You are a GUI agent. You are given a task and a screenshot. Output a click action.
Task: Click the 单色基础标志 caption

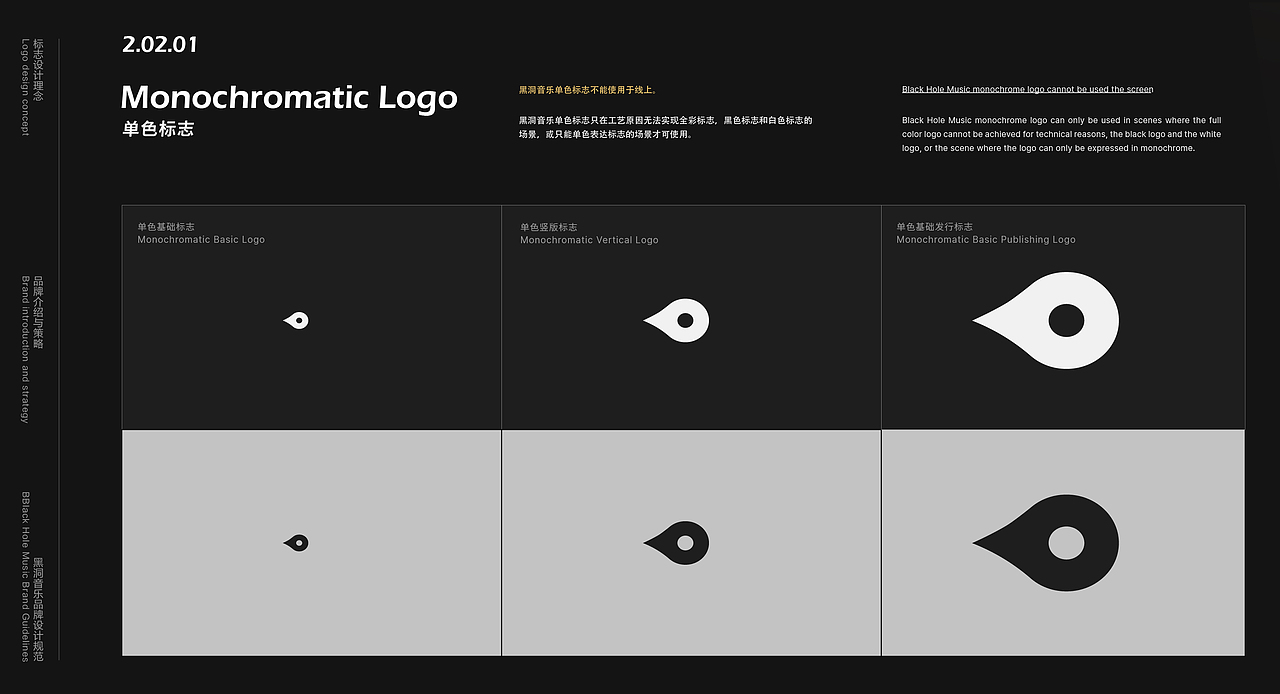pos(166,227)
